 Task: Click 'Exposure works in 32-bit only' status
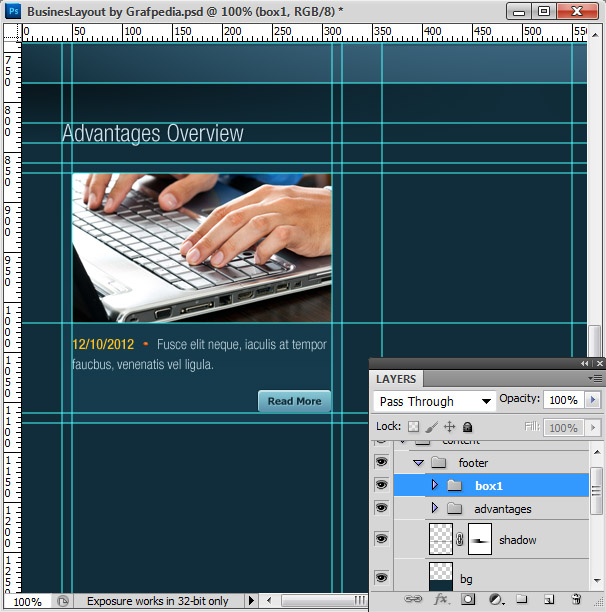point(157,601)
